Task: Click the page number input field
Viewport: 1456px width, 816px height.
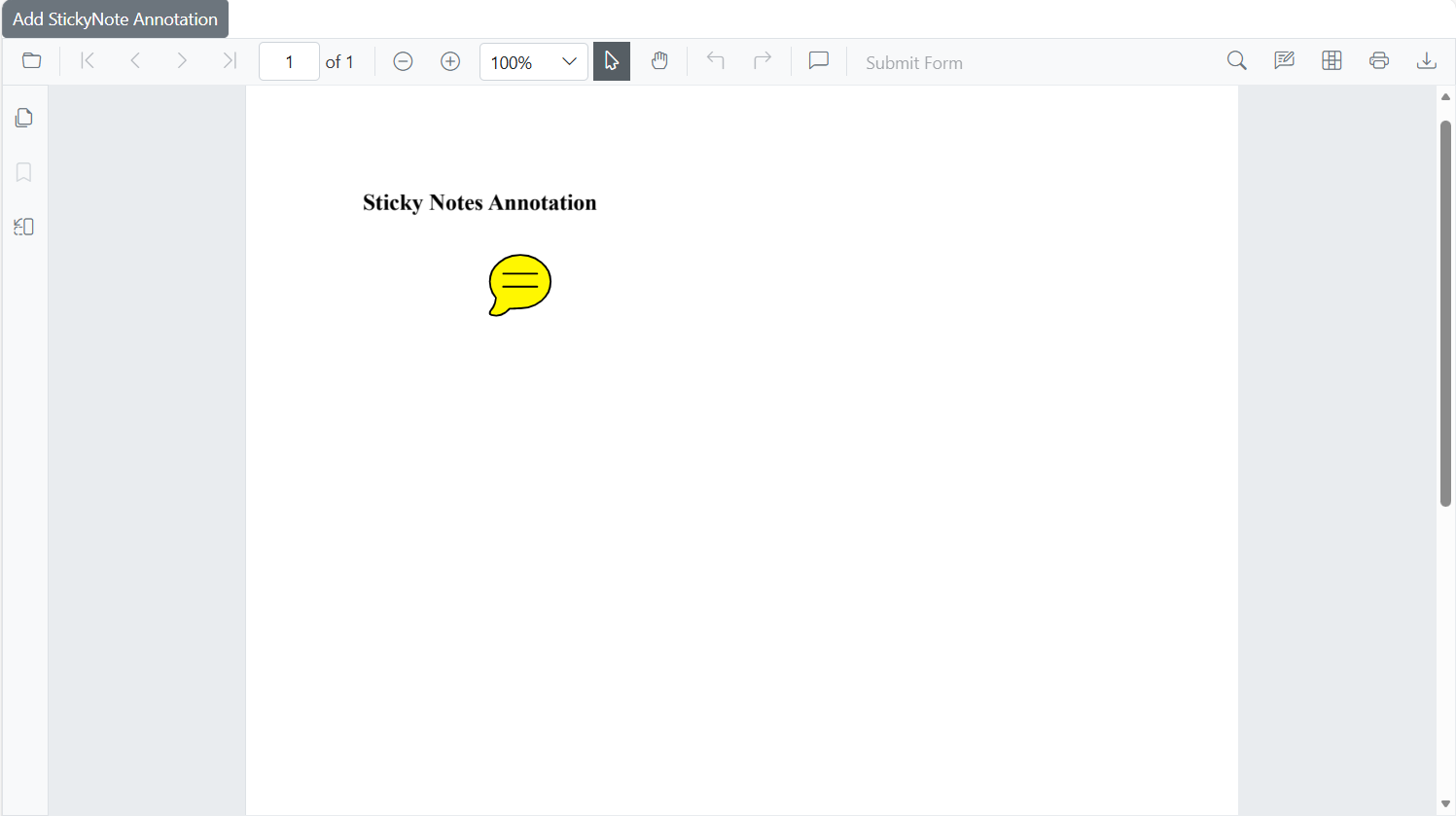Action: pos(289,62)
